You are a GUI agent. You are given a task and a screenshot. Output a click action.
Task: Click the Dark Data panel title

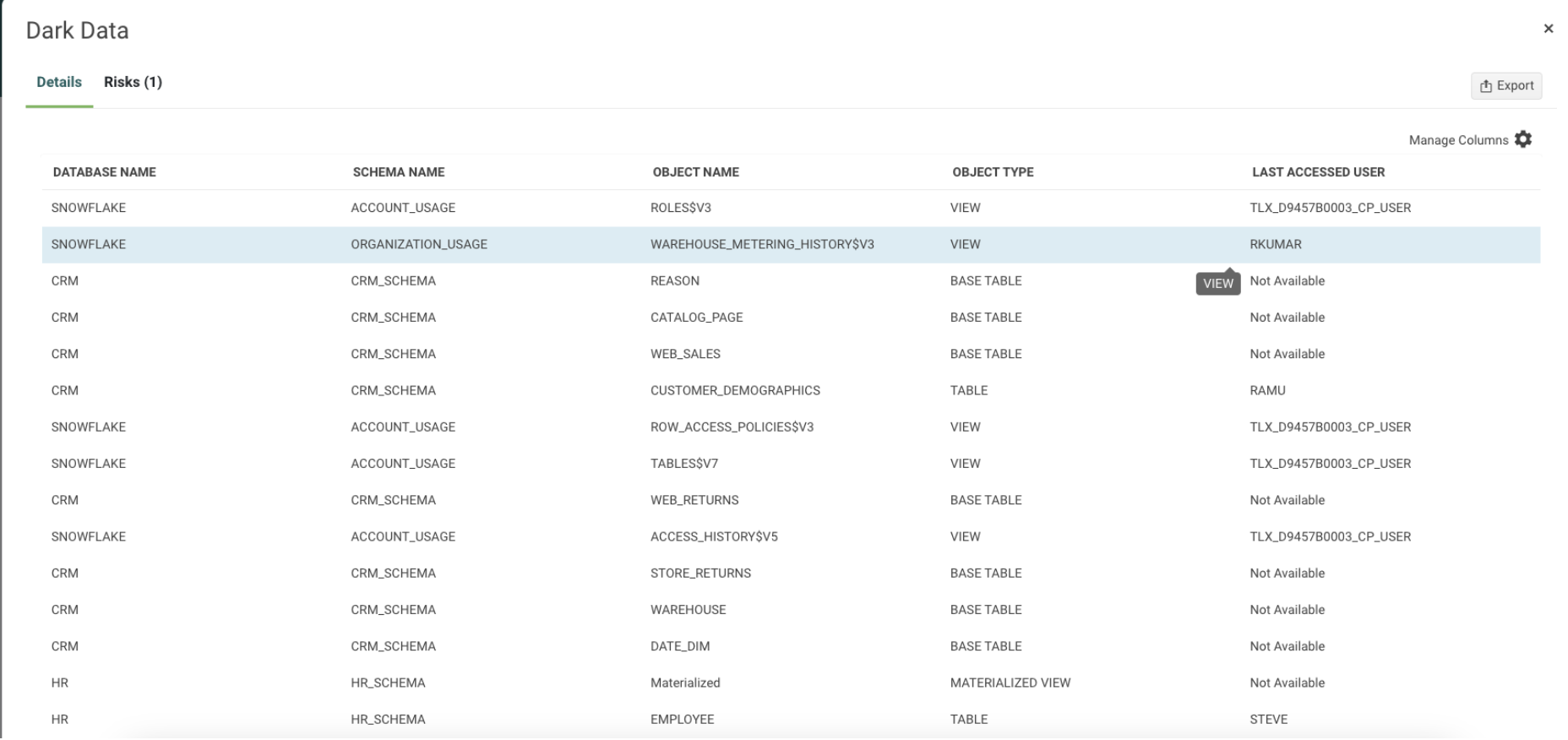[78, 30]
